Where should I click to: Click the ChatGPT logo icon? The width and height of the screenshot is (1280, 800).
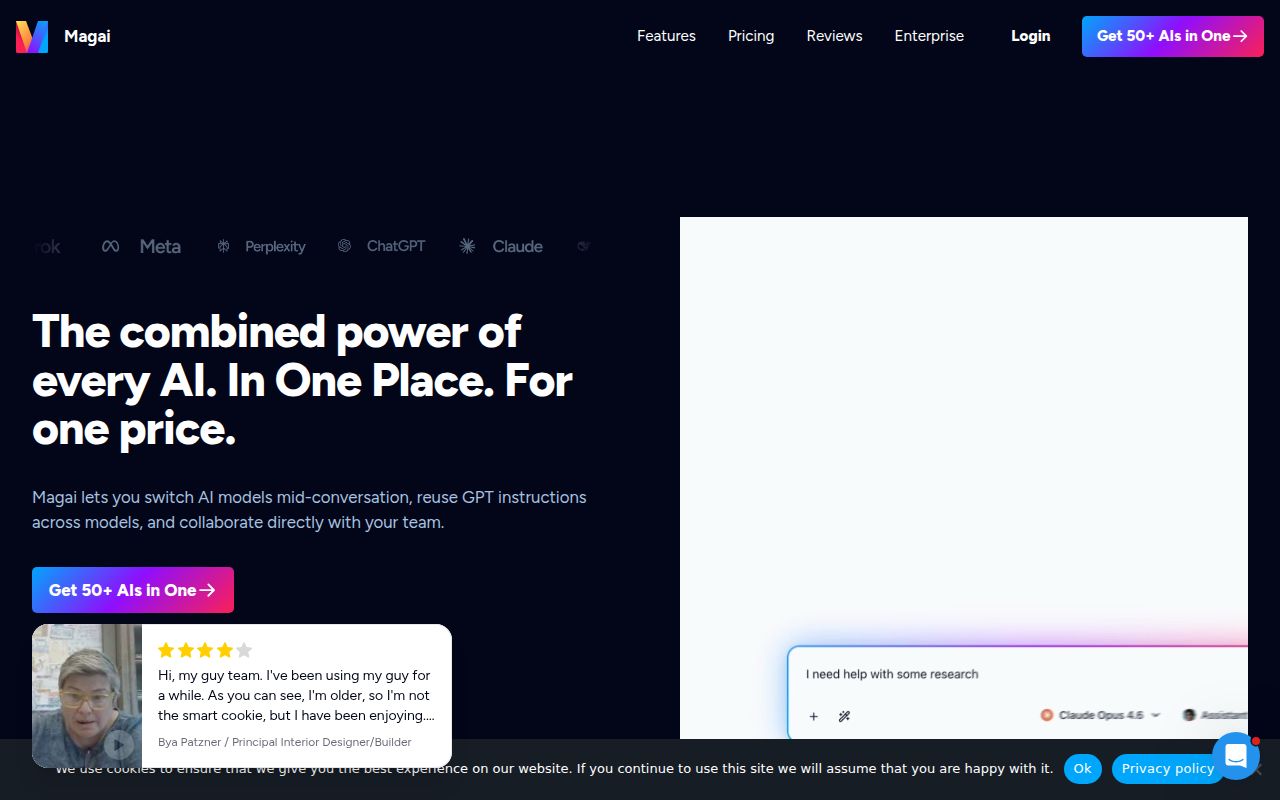(x=345, y=246)
